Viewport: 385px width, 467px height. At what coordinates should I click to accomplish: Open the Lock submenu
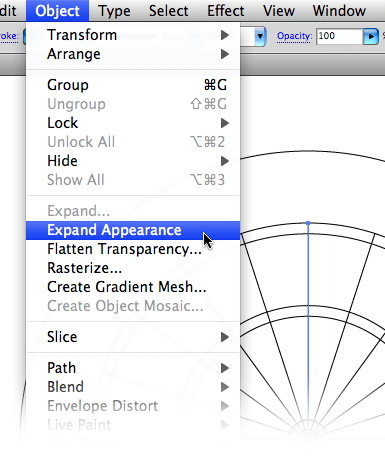[133, 123]
